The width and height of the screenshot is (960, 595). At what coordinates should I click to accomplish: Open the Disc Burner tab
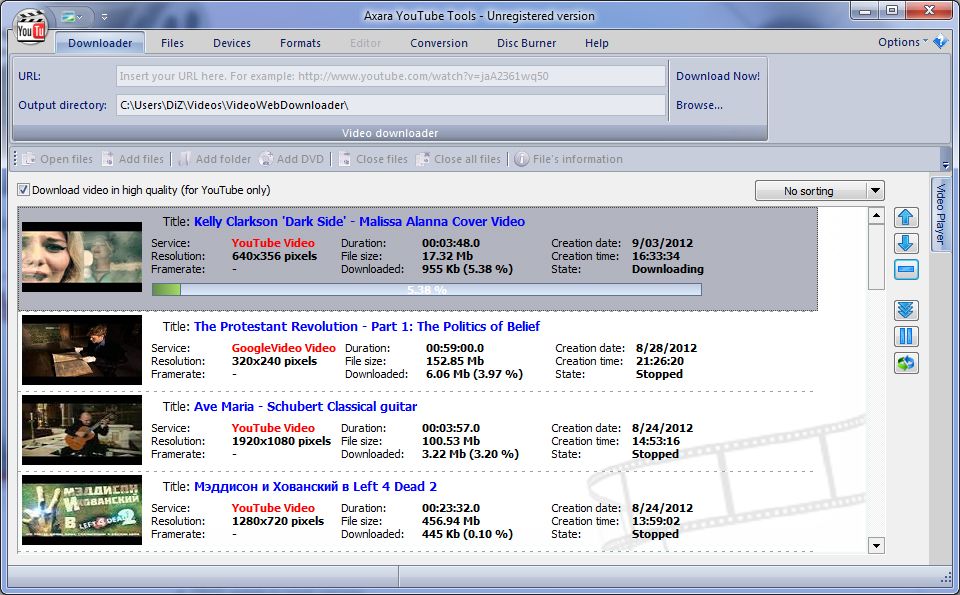coord(527,43)
